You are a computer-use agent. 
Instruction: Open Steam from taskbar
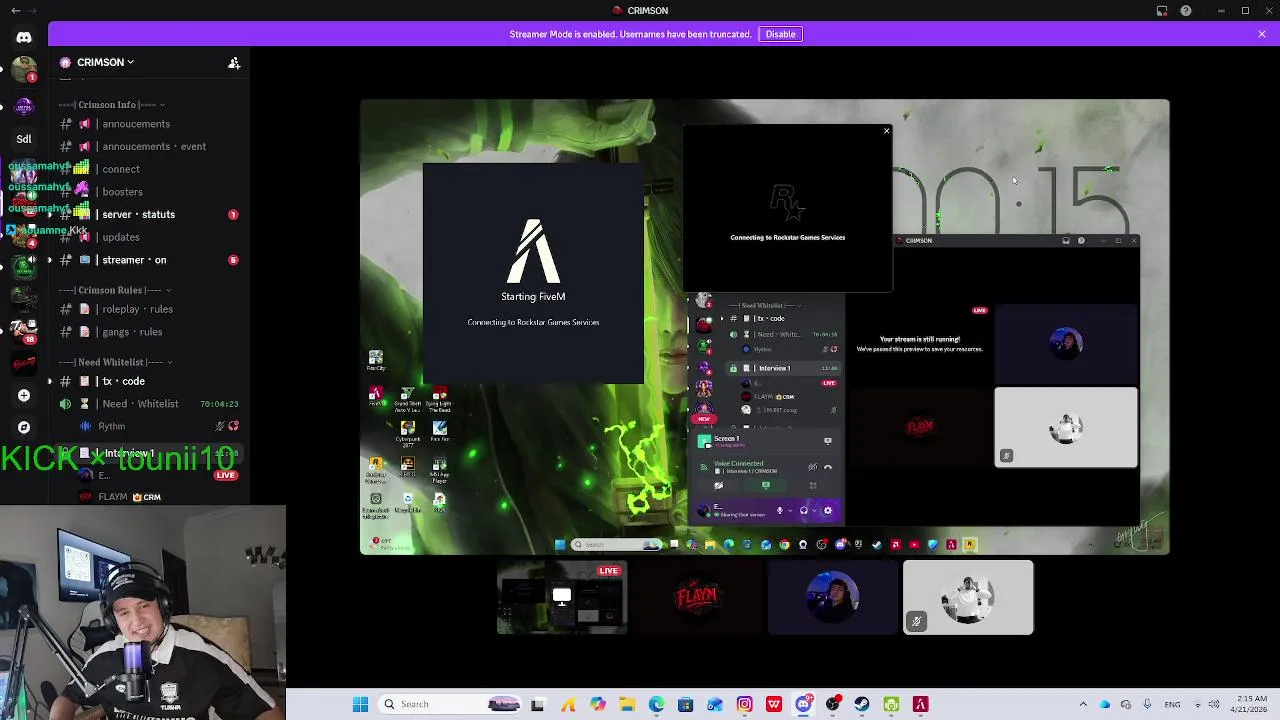(x=862, y=704)
